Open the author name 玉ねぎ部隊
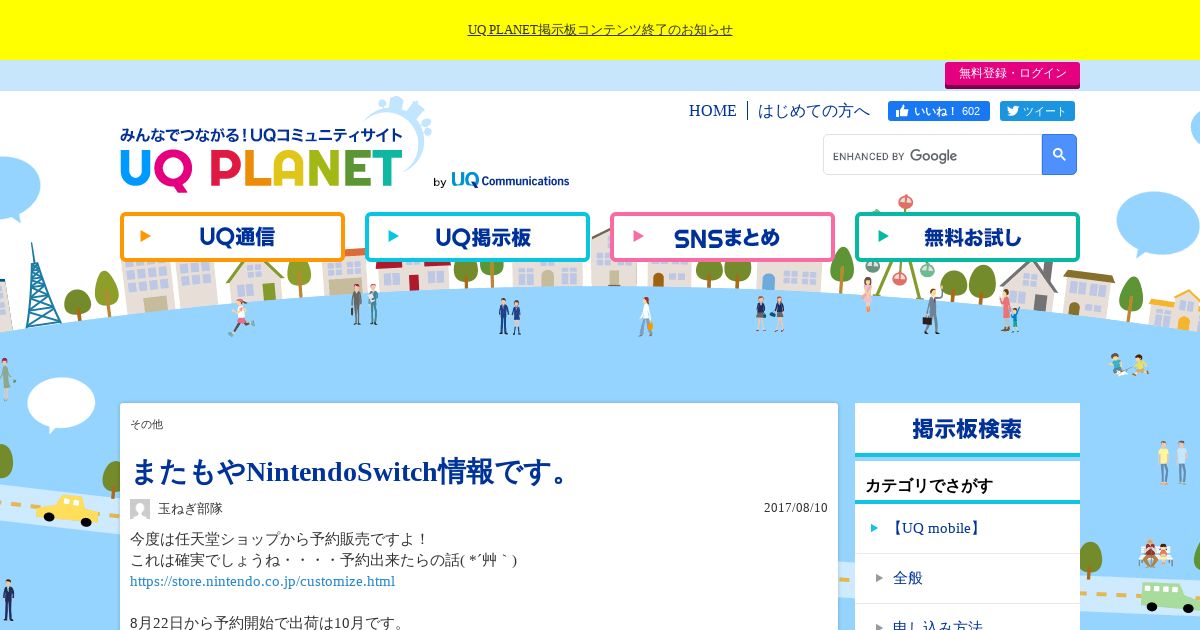The width and height of the screenshot is (1200, 630). [x=190, y=509]
